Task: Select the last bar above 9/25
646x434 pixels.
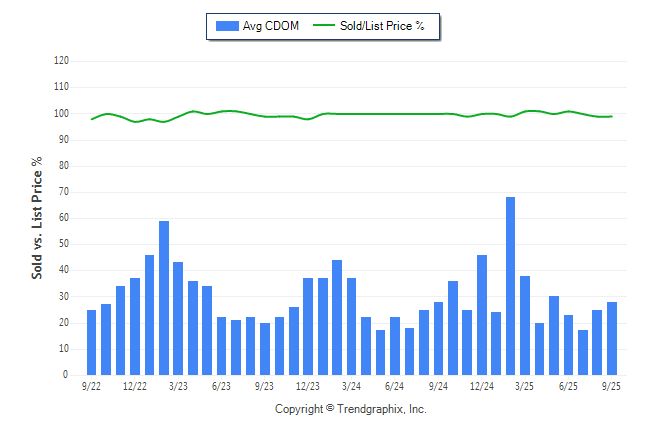Action: click(x=611, y=338)
